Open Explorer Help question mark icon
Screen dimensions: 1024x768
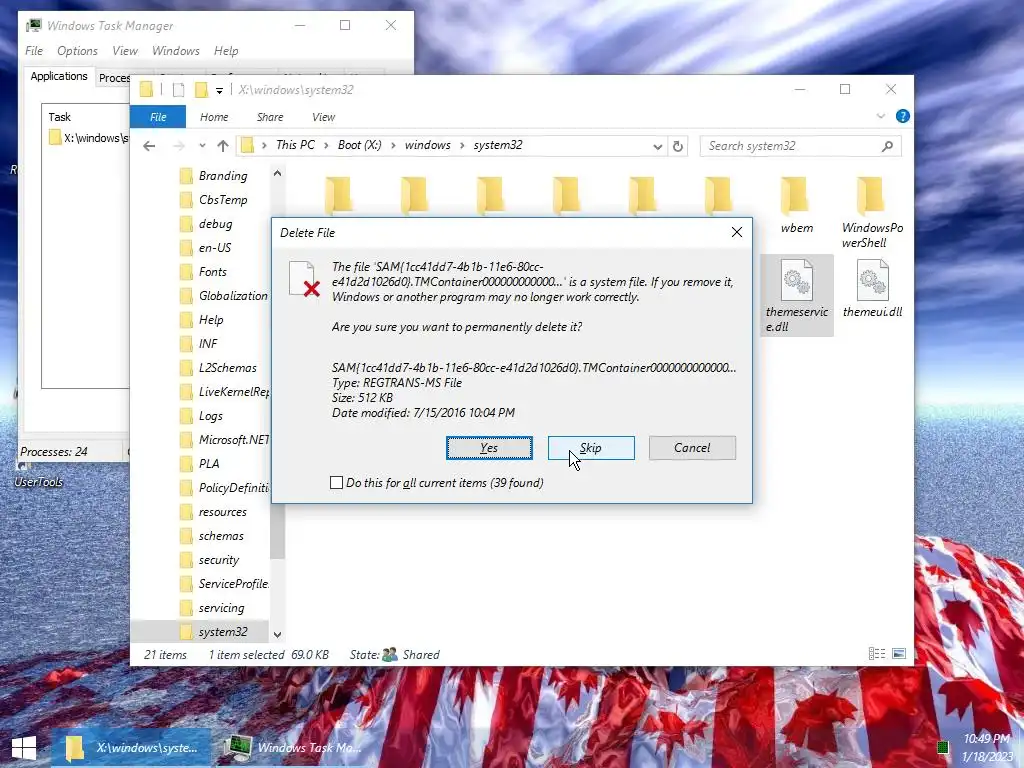[903, 116]
